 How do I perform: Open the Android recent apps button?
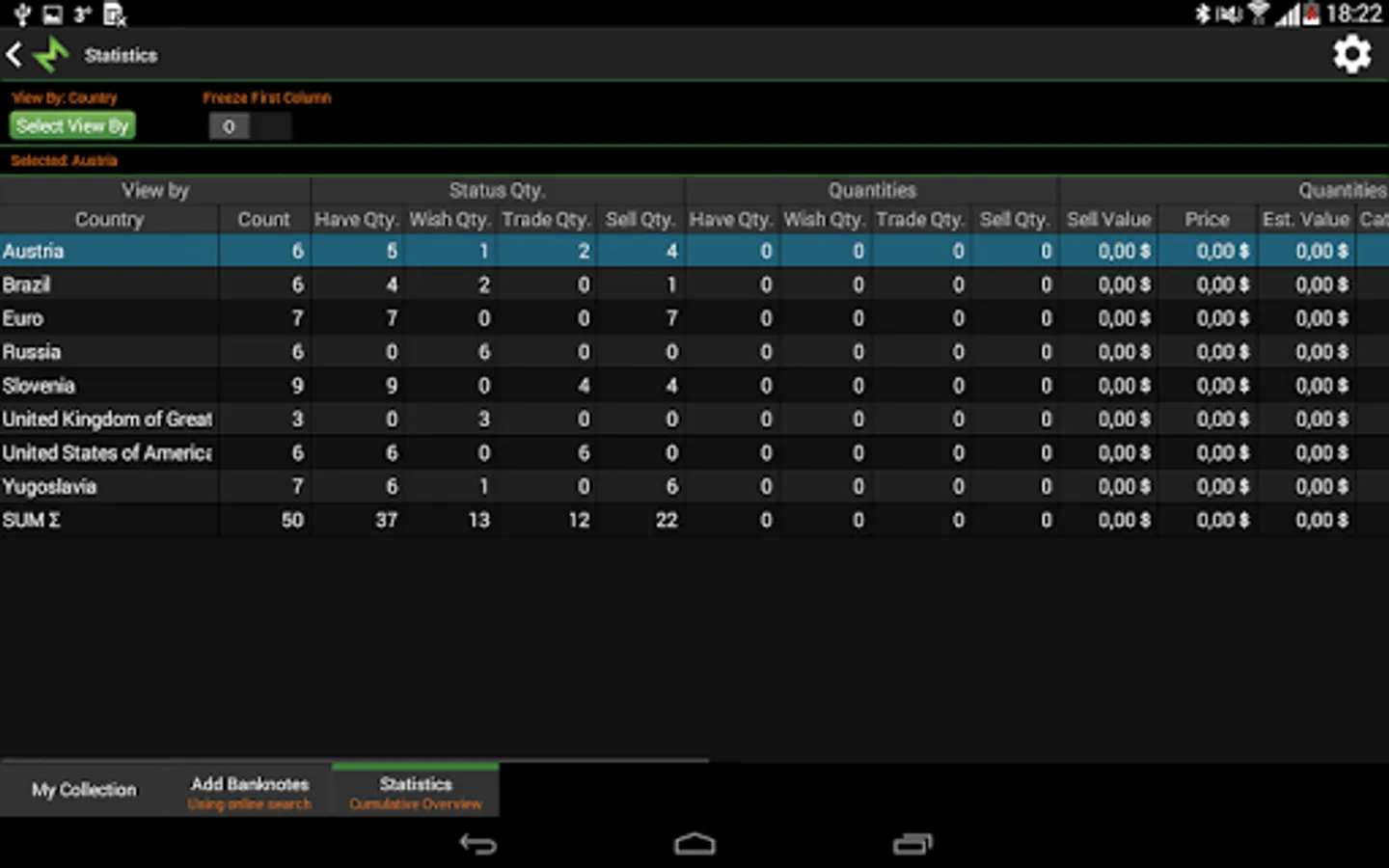(x=912, y=844)
